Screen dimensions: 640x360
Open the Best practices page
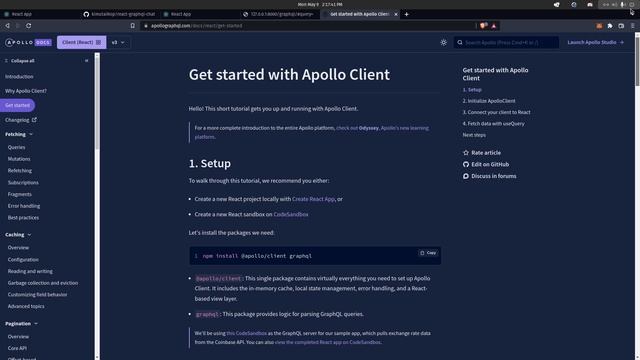pyautogui.click(x=23, y=218)
